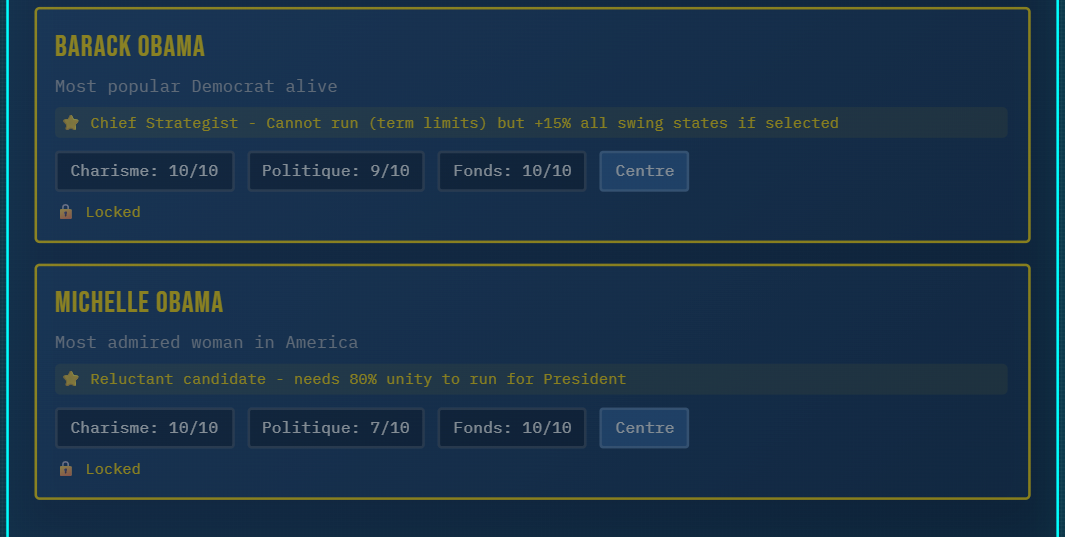This screenshot has width=1065, height=537.
Task: Select the Michelle Obama card title
Action: pyautogui.click(x=139, y=303)
